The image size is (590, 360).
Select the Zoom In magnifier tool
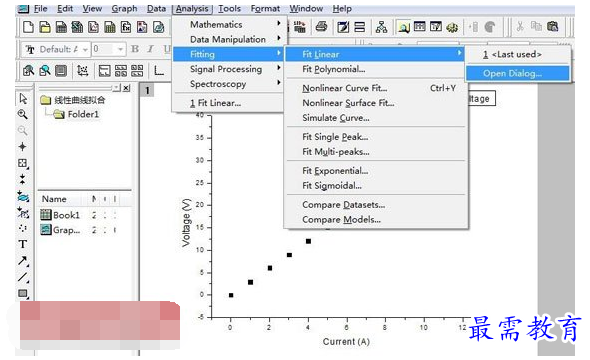pos(23,114)
